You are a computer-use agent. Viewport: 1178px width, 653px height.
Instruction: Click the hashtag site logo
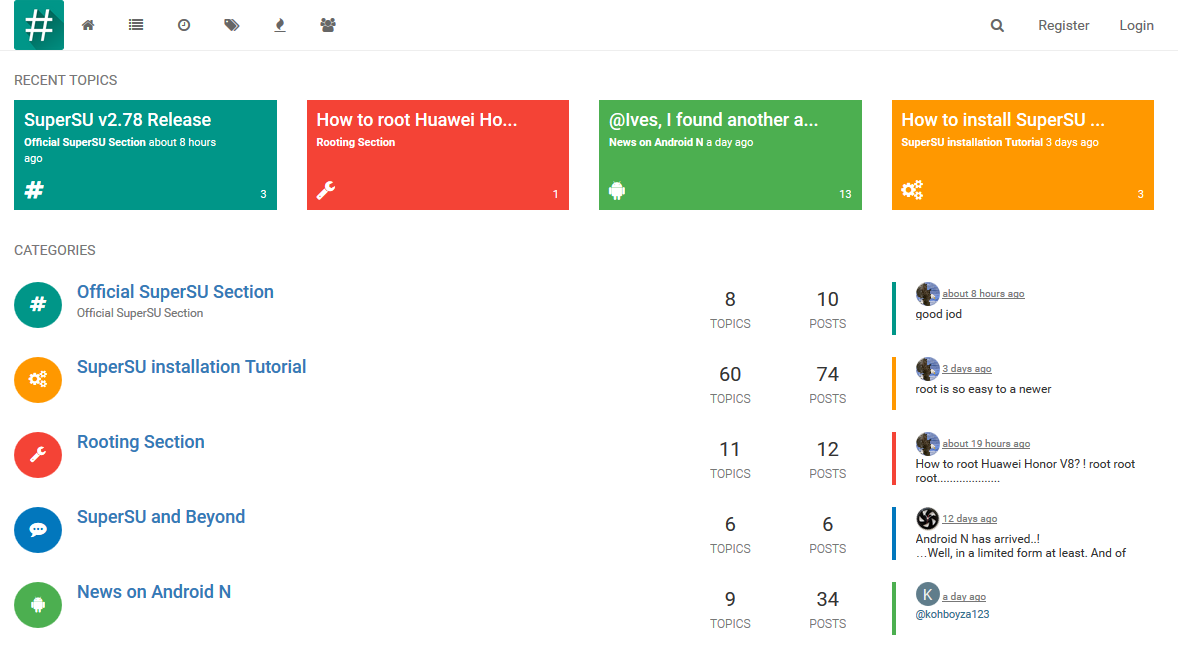pos(39,25)
